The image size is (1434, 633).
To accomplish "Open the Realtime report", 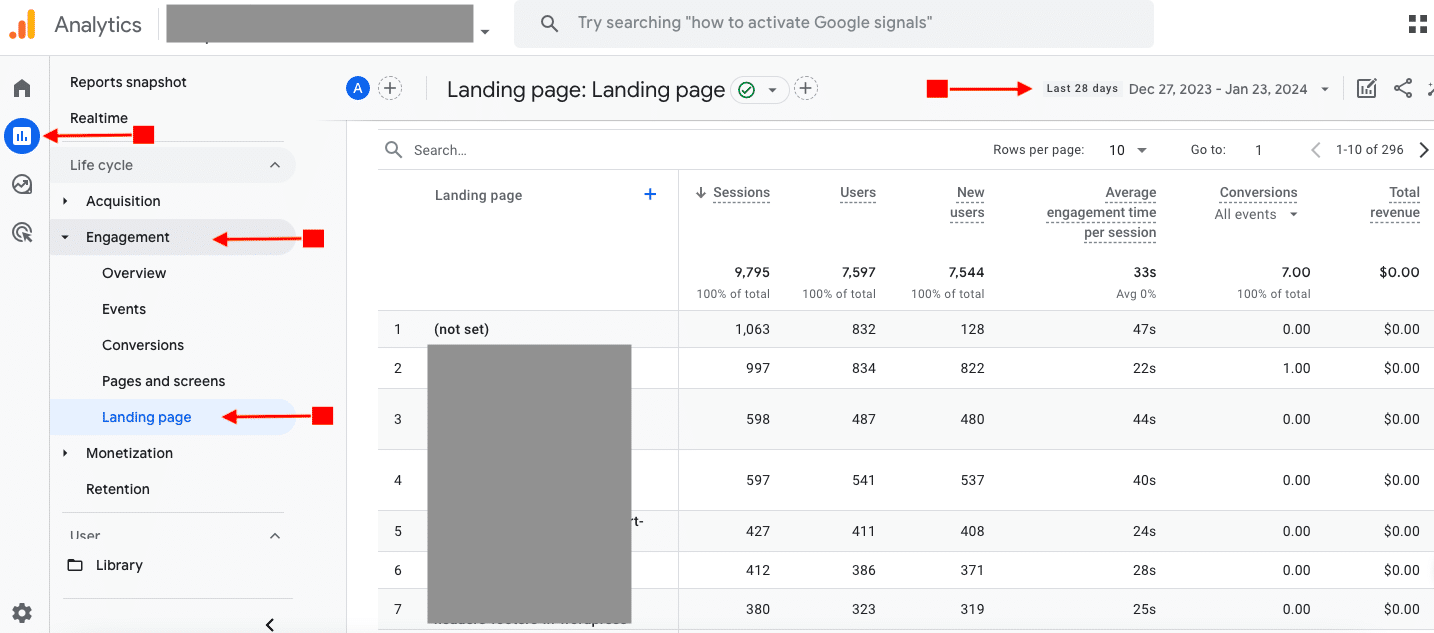I will click(99, 117).
